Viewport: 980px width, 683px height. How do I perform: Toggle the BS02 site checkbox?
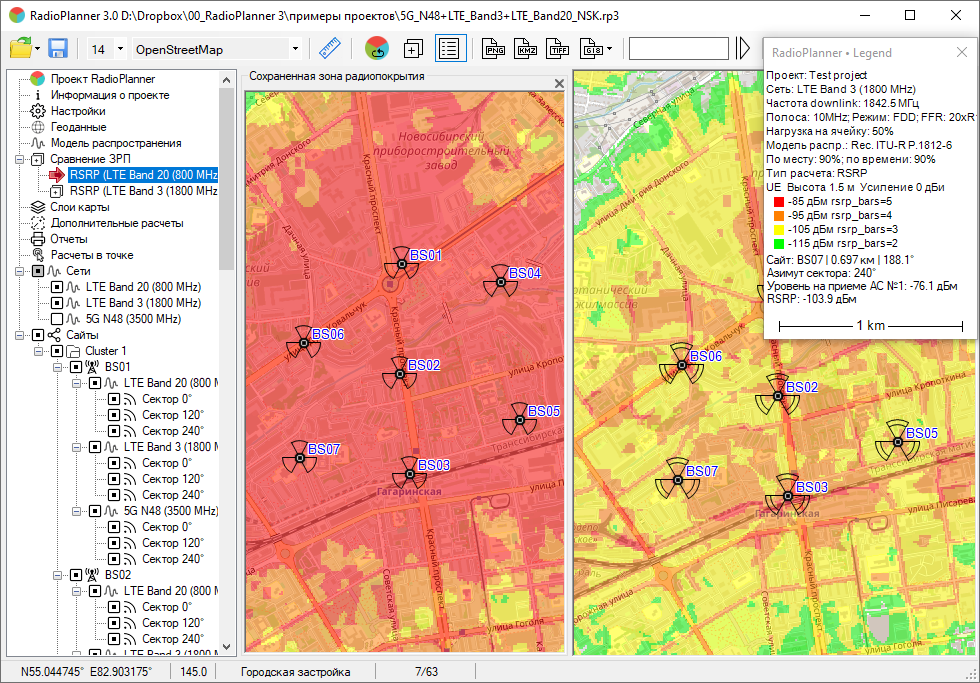[76, 575]
